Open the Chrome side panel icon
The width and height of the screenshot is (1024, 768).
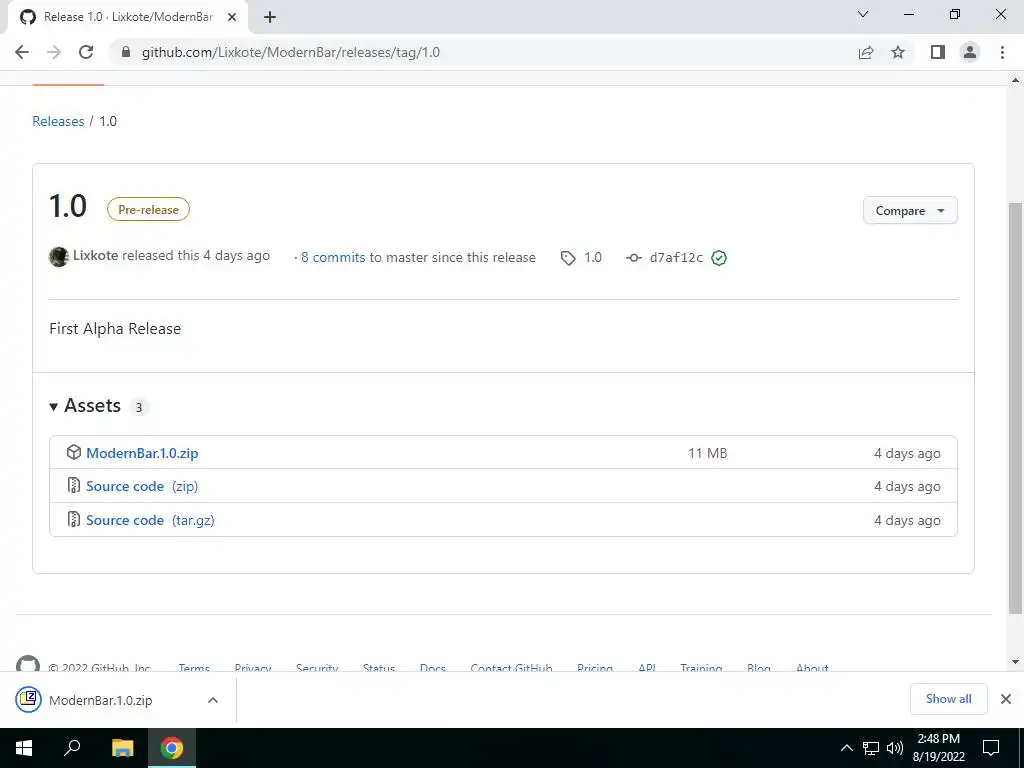coord(938,52)
